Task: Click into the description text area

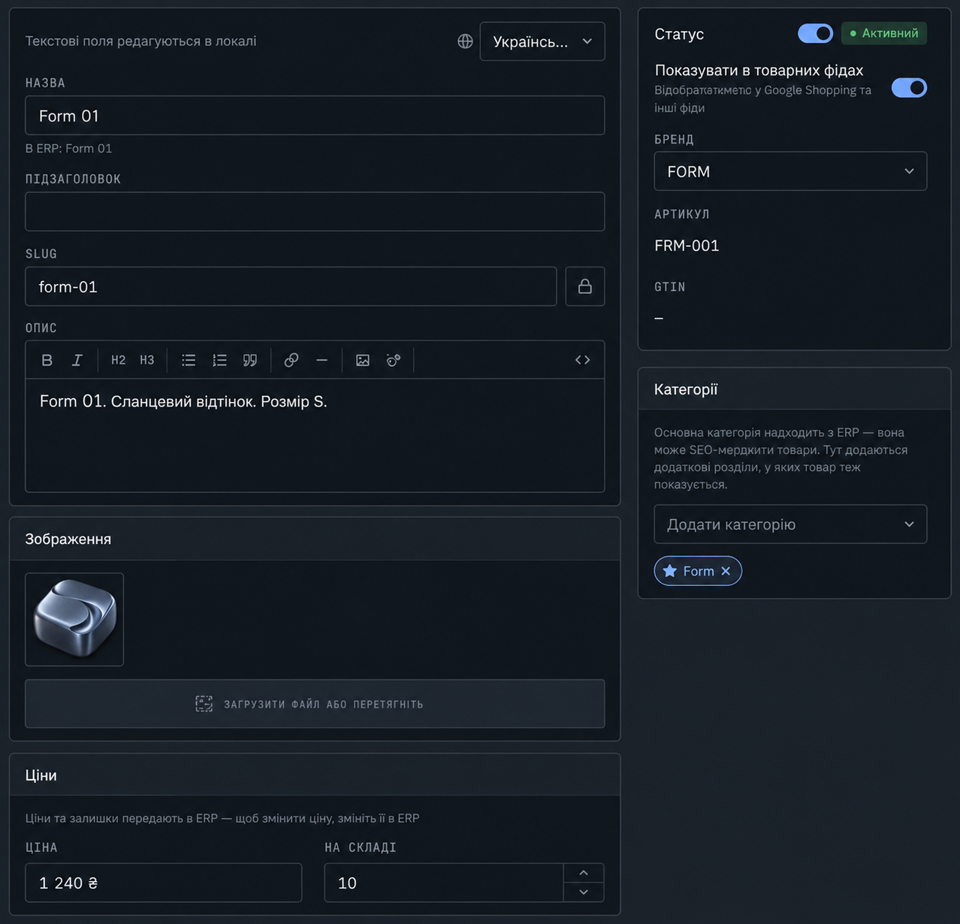Action: click(315, 435)
